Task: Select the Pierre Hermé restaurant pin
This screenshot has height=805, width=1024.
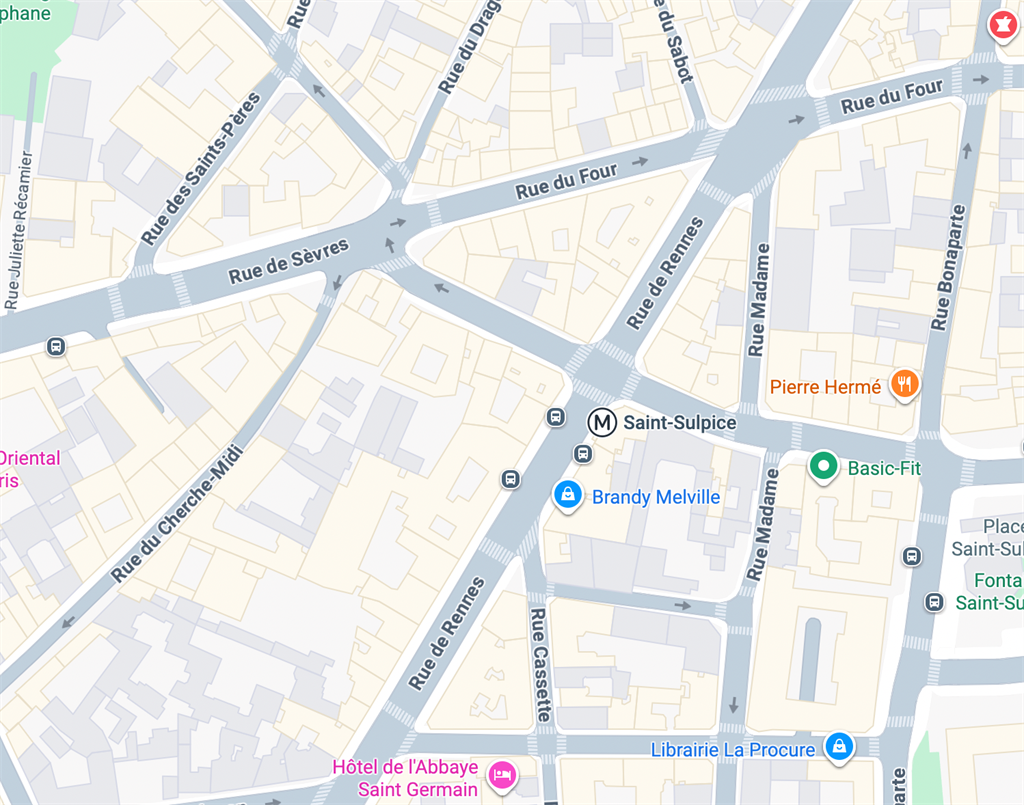Action: pos(904,385)
